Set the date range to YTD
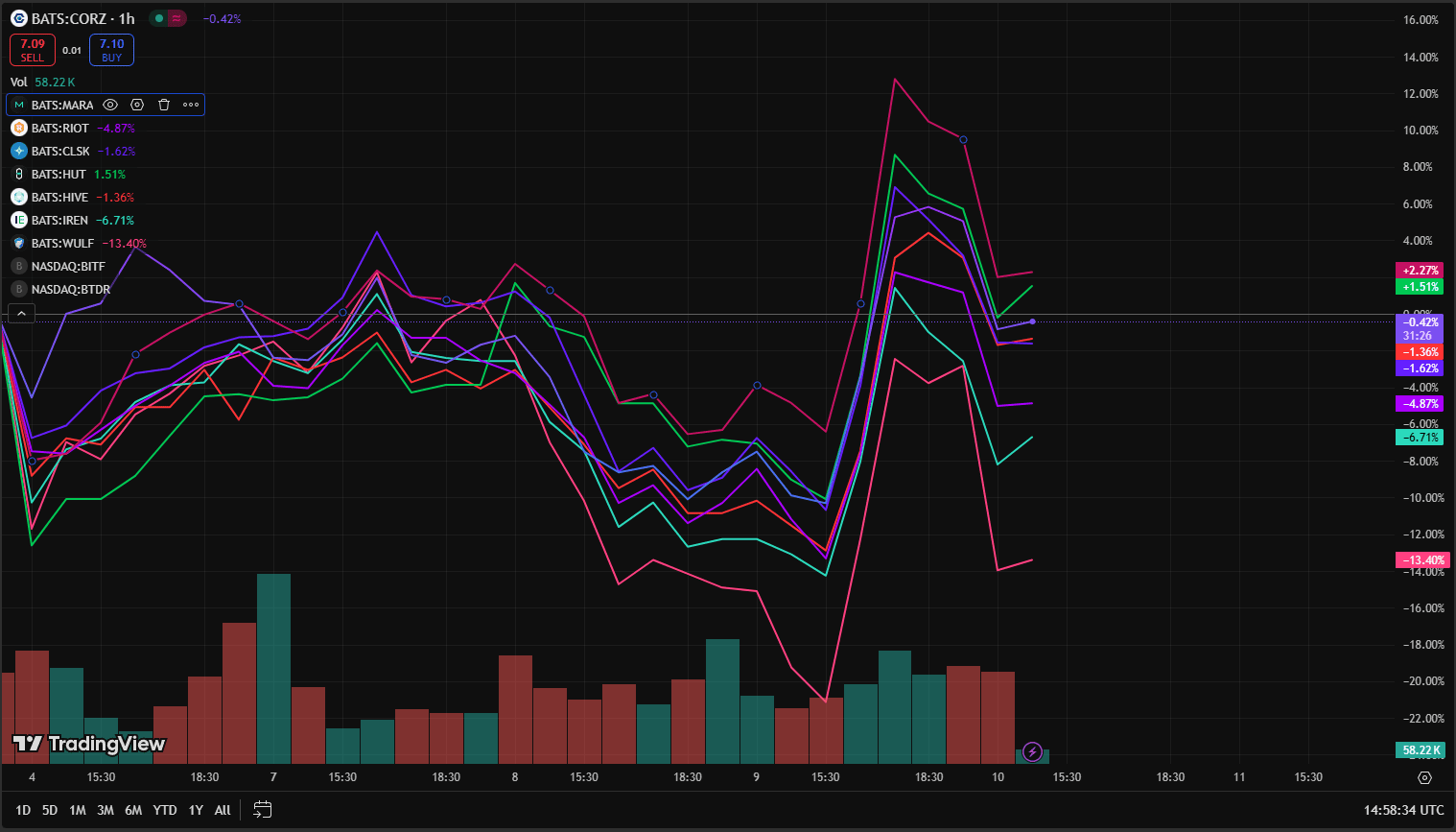 coord(165,810)
